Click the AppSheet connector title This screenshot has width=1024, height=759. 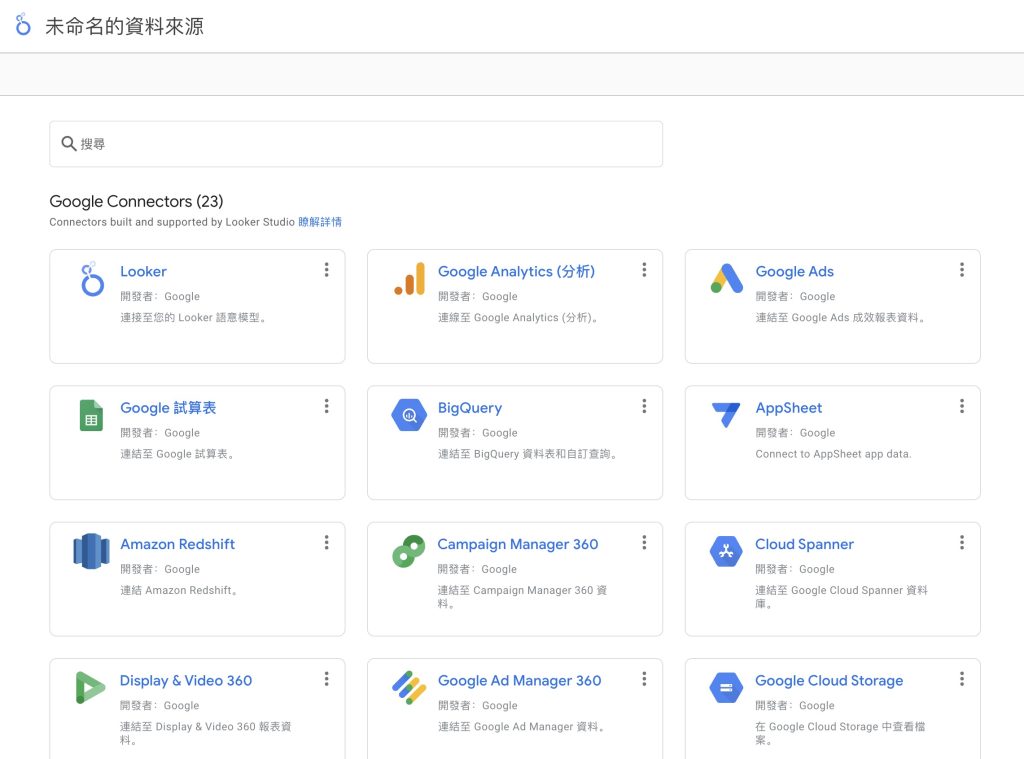coord(789,408)
